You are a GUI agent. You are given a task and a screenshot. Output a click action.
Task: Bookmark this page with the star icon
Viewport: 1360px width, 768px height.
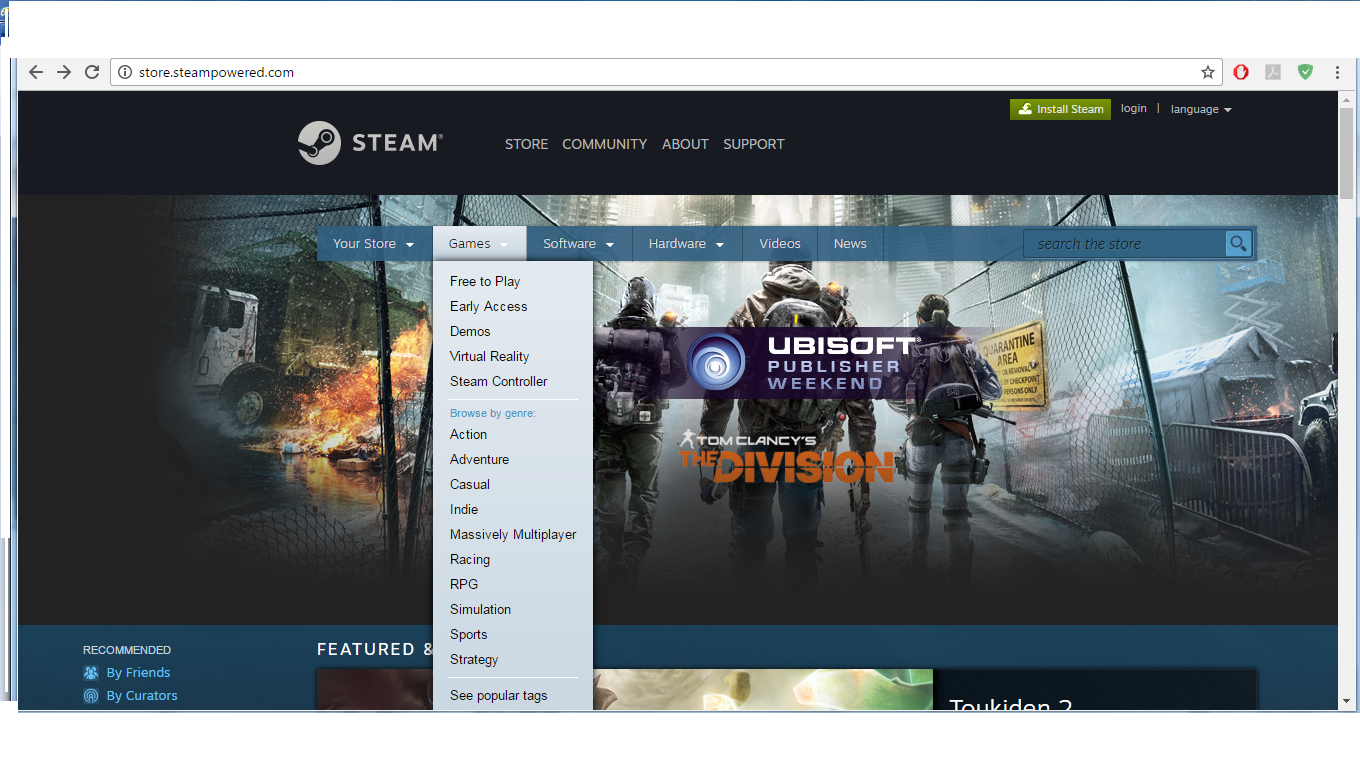pos(1208,72)
